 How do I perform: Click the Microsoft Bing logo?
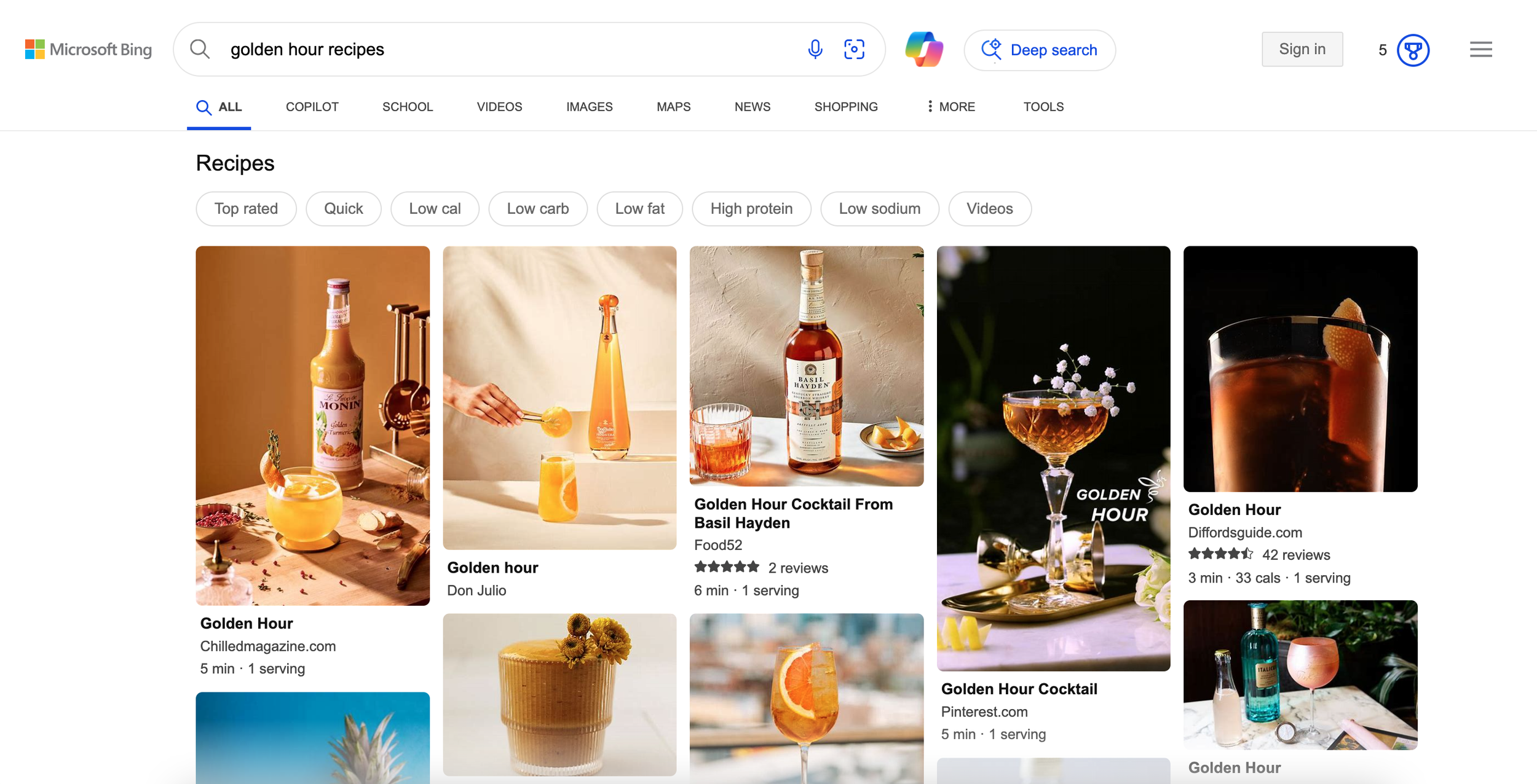coord(89,49)
